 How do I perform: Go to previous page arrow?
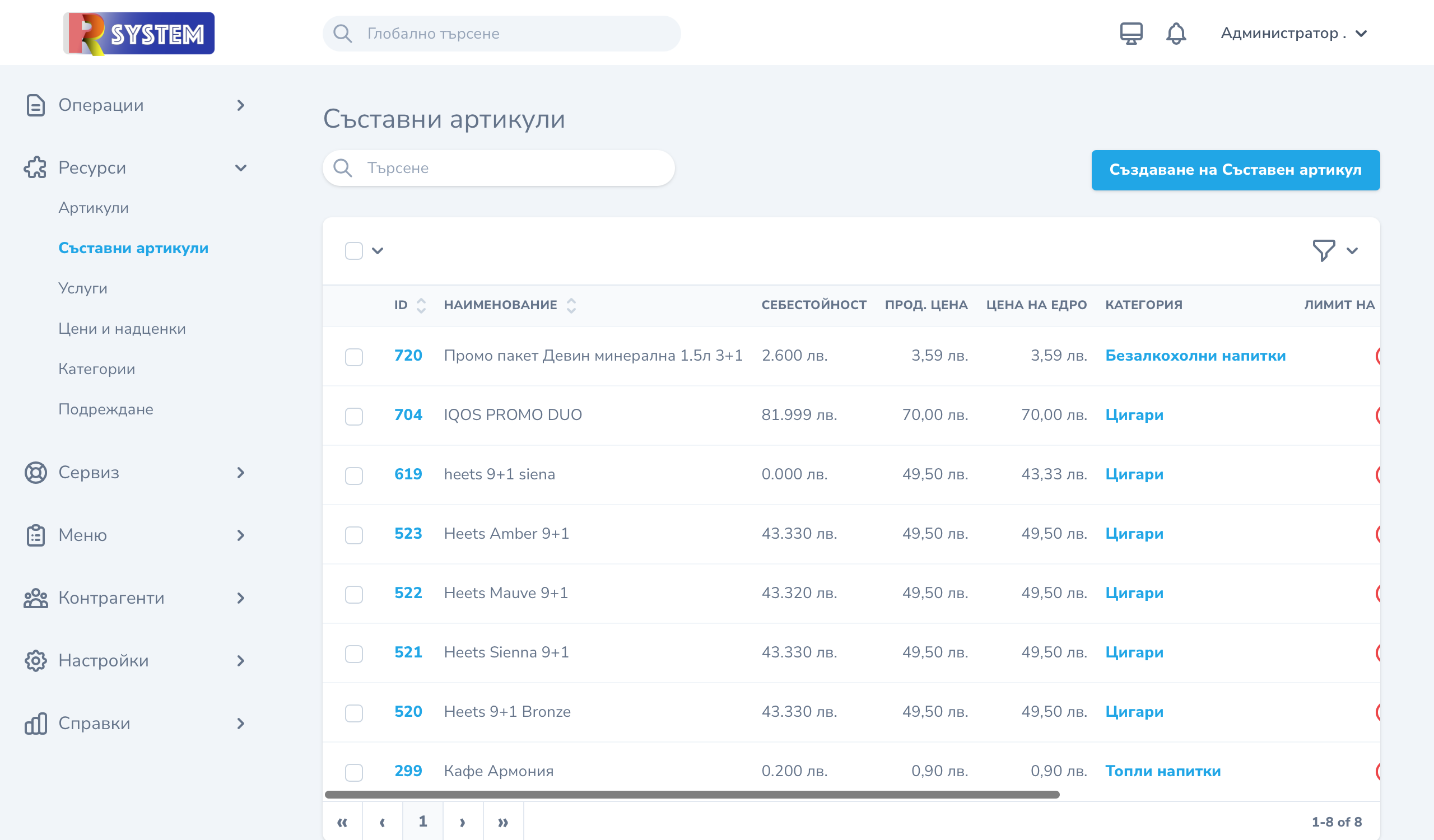click(x=383, y=821)
